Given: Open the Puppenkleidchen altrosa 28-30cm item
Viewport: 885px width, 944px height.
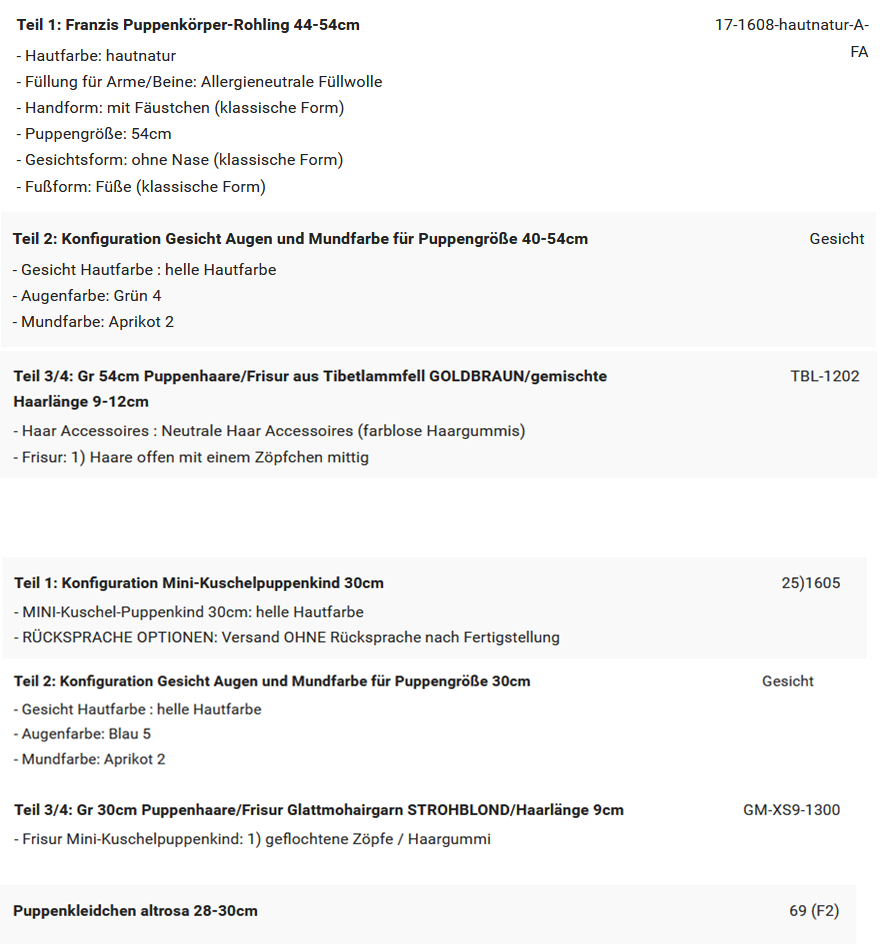Looking at the screenshot, I should click(135, 911).
